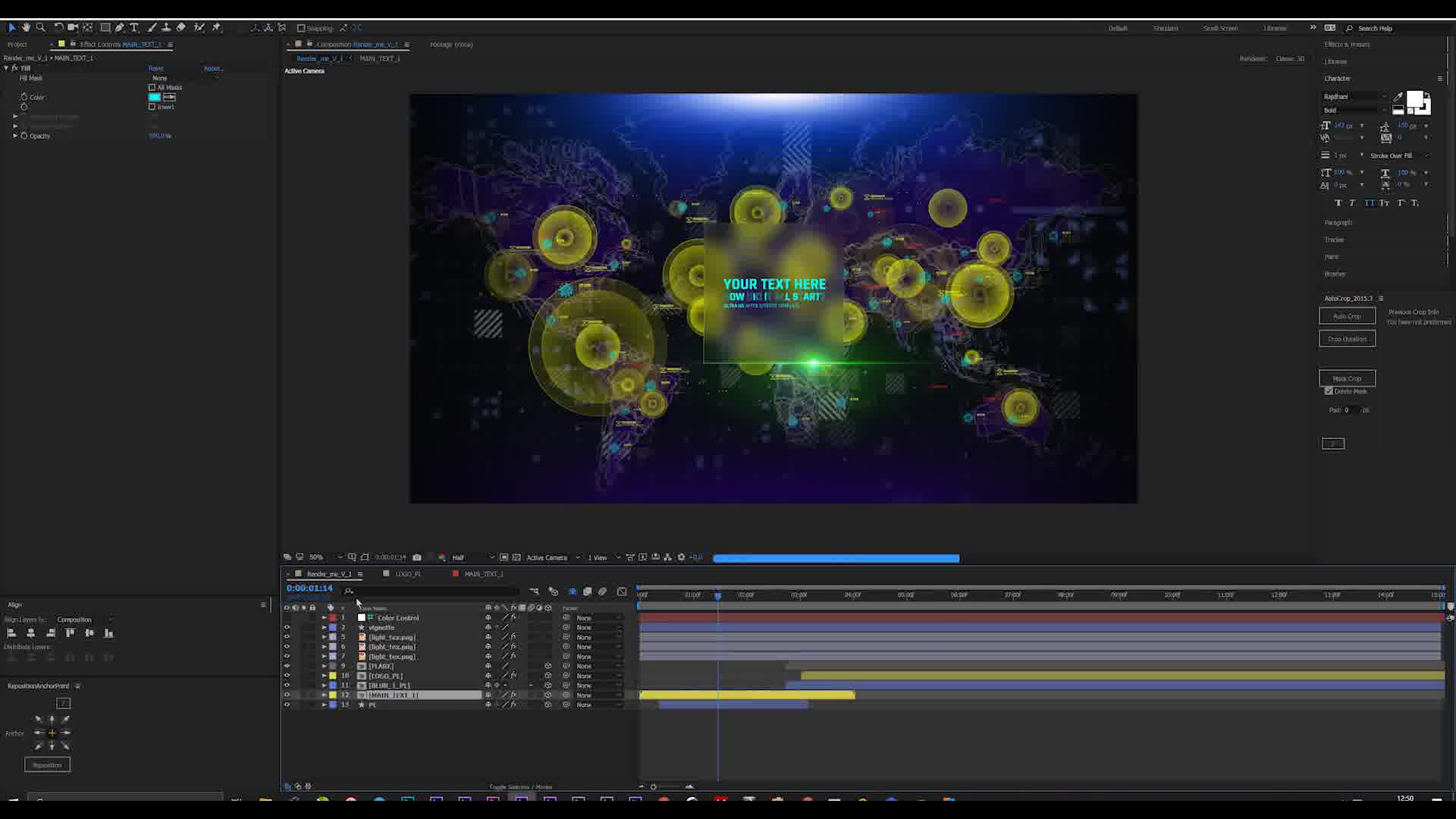Image resolution: width=1456 pixels, height=819 pixels.
Task: Select the Horizontal Type tool
Action: (x=134, y=27)
